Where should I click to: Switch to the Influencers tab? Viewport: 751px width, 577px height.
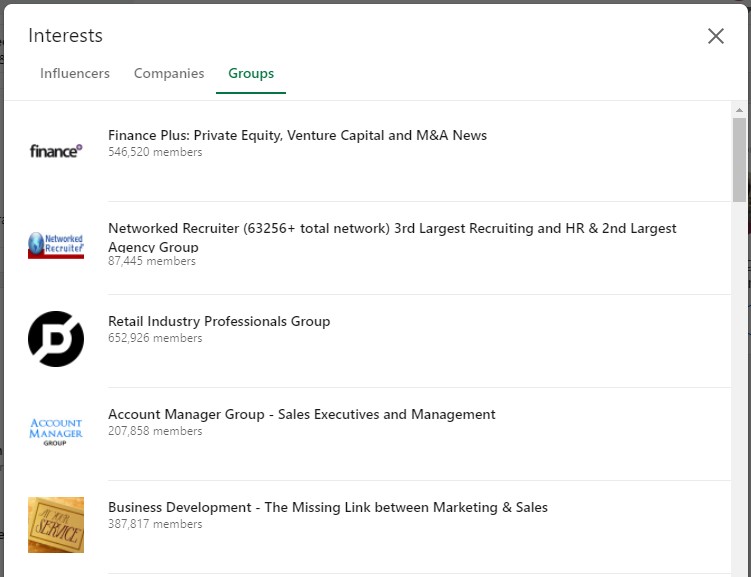pyautogui.click(x=75, y=73)
